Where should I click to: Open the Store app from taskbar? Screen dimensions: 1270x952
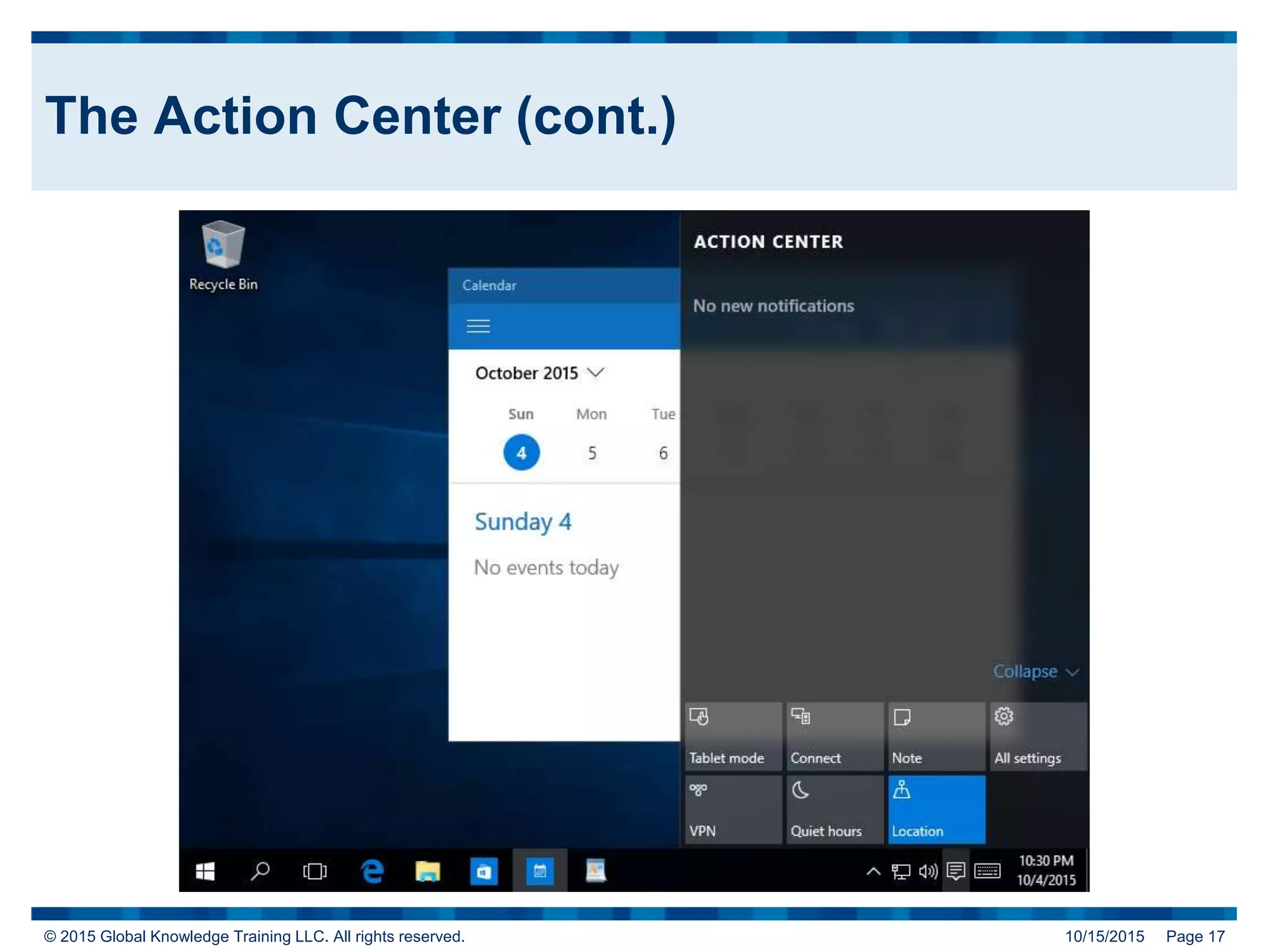484,871
